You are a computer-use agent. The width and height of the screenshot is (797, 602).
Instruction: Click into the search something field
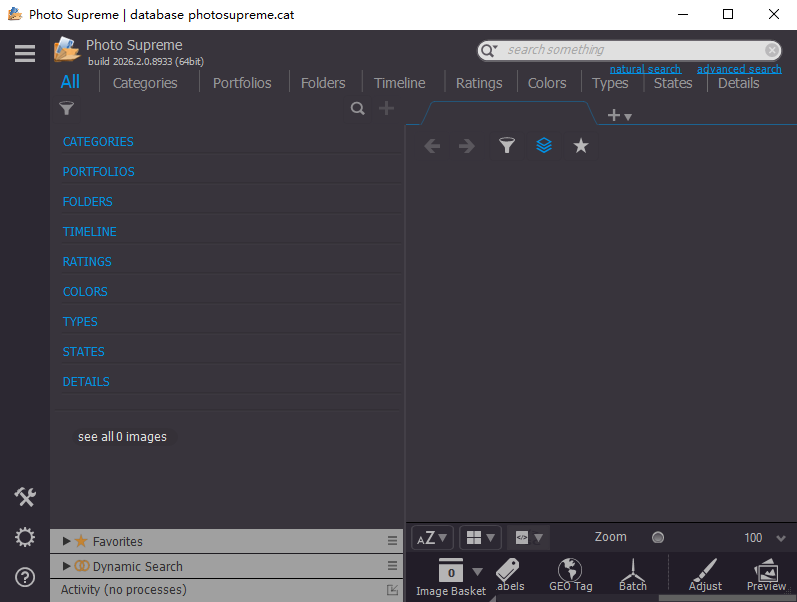[630, 50]
